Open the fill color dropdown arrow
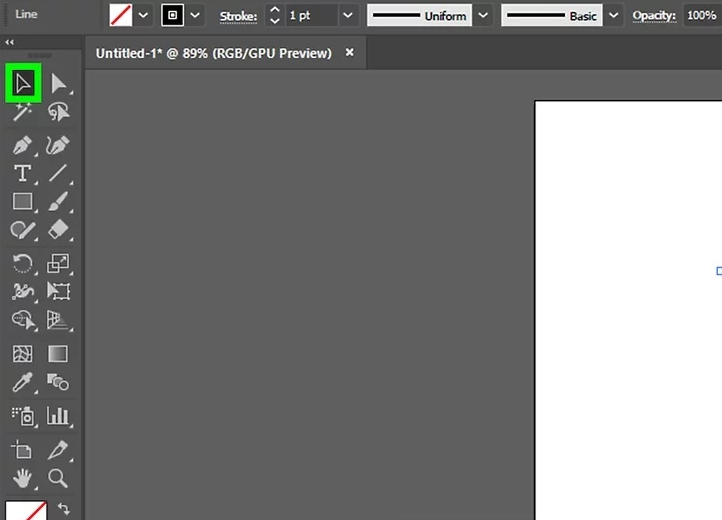The width and height of the screenshot is (722, 520). 143,15
